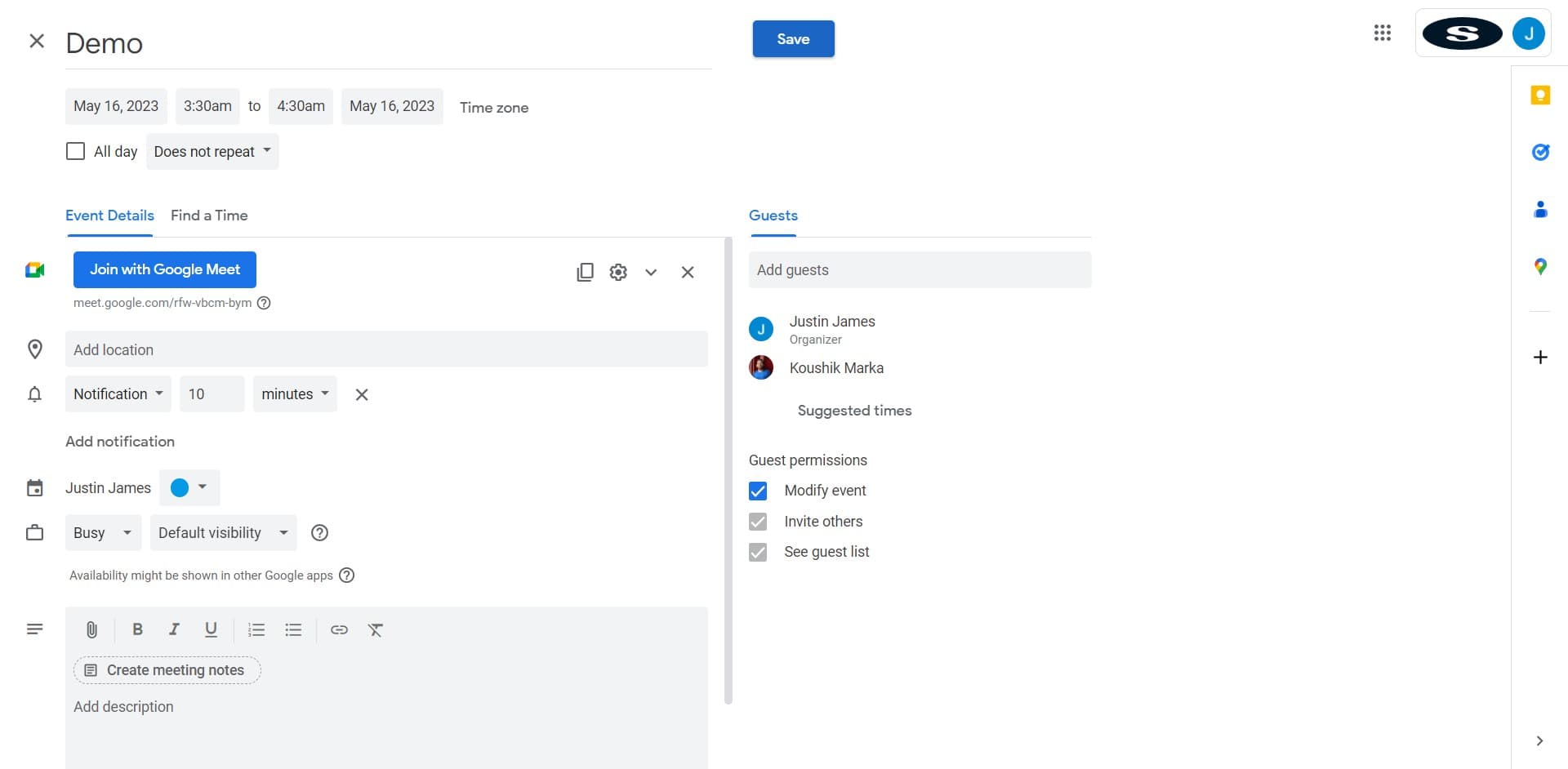Open Google Maps side panel
The width and height of the screenshot is (1568, 769).
[1540, 266]
